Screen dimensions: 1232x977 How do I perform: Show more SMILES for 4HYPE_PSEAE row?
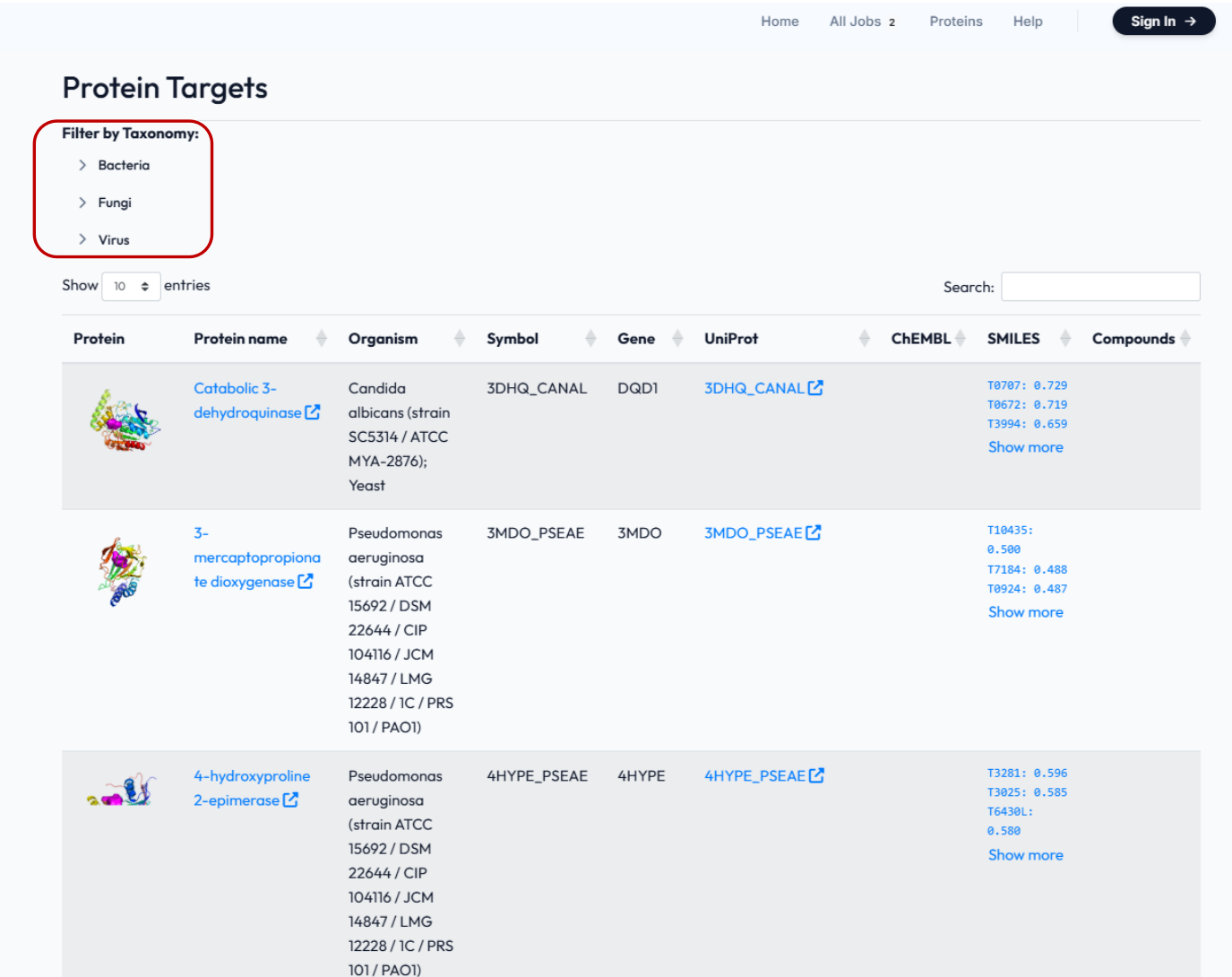[x=1026, y=855]
